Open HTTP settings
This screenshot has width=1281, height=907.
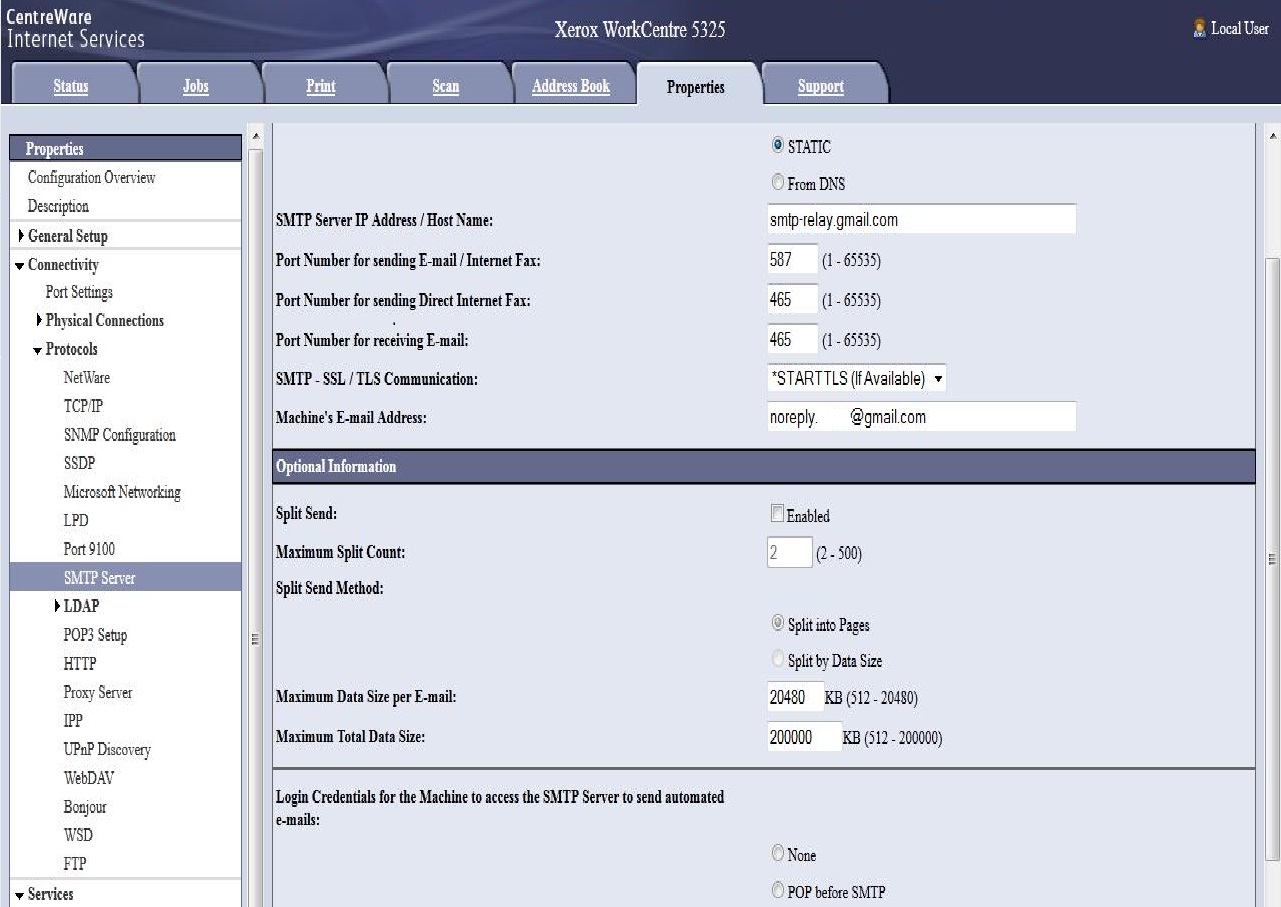(x=79, y=663)
